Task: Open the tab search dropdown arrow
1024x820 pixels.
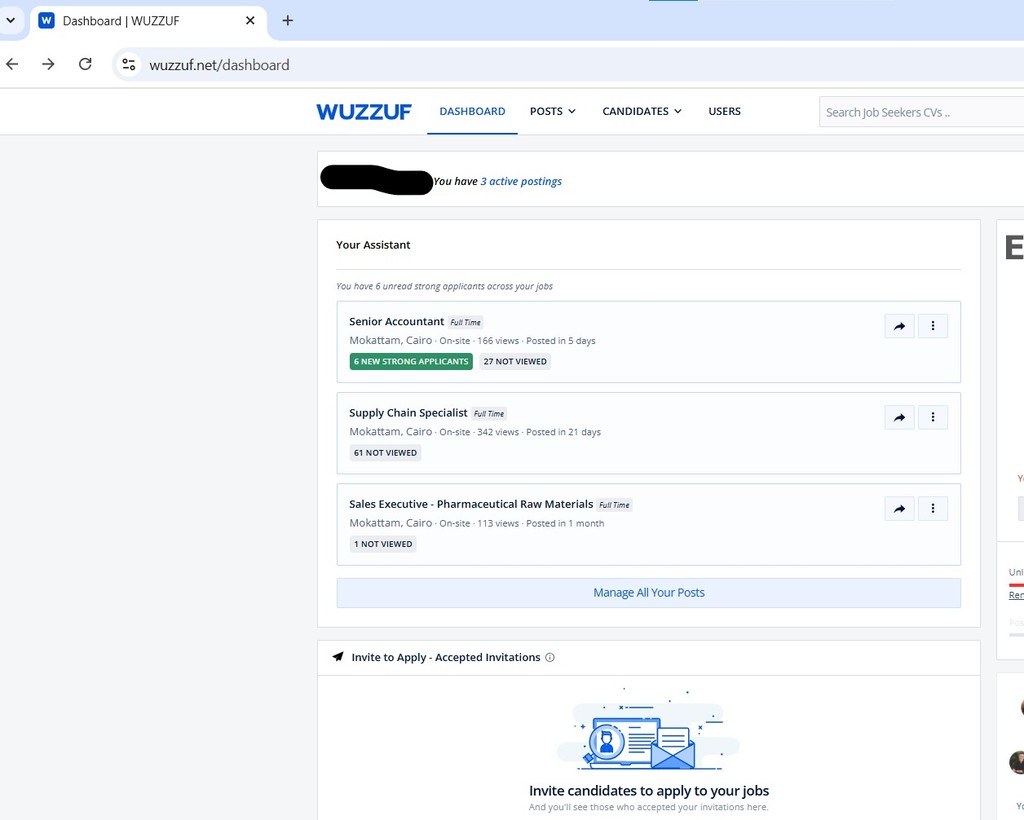Action: tap(10, 20)
